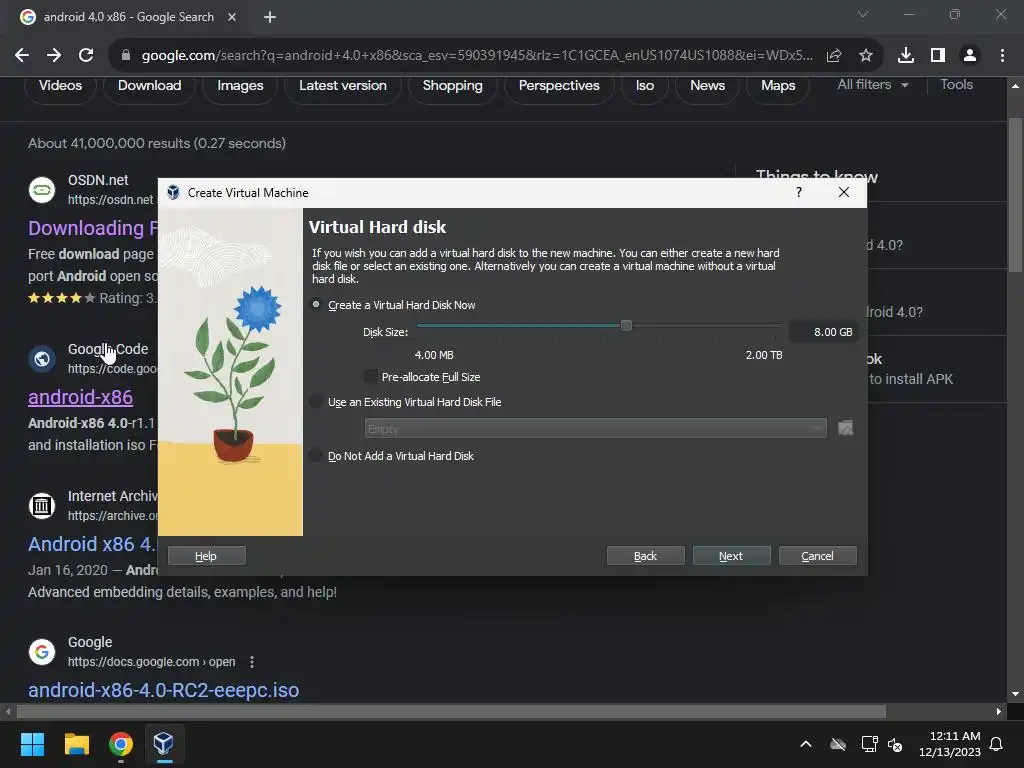Click the Internet Archive favicon

[42, 505]
